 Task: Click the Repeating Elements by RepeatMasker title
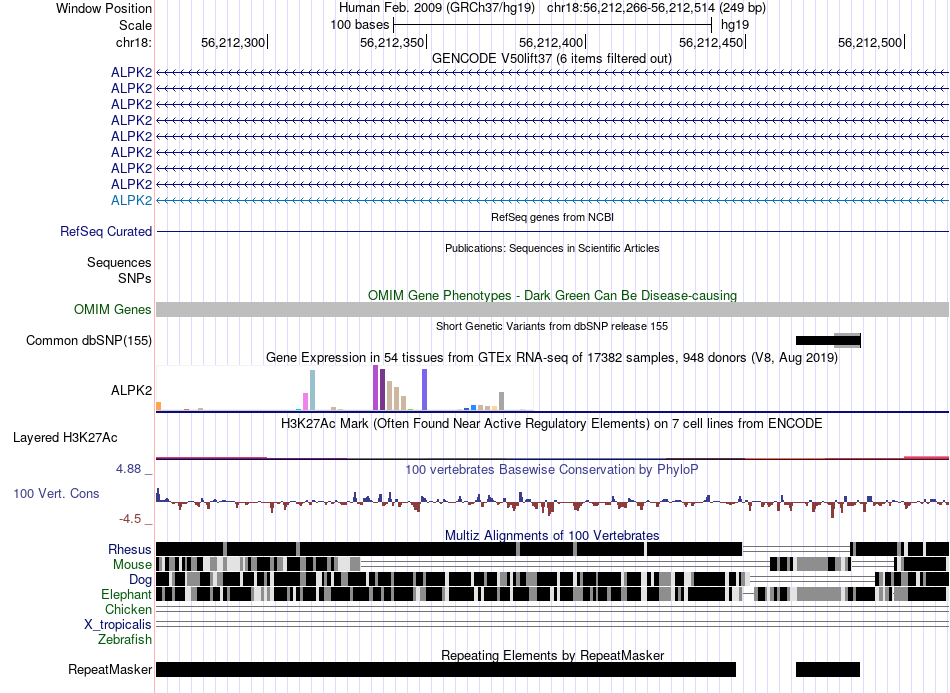pyautogui.click(x=553, y=655)
